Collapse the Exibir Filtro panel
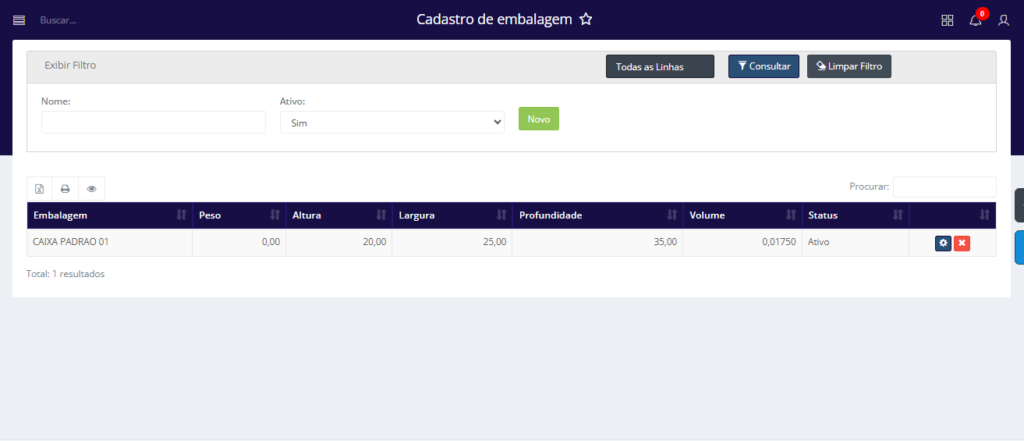 point(70,65)
